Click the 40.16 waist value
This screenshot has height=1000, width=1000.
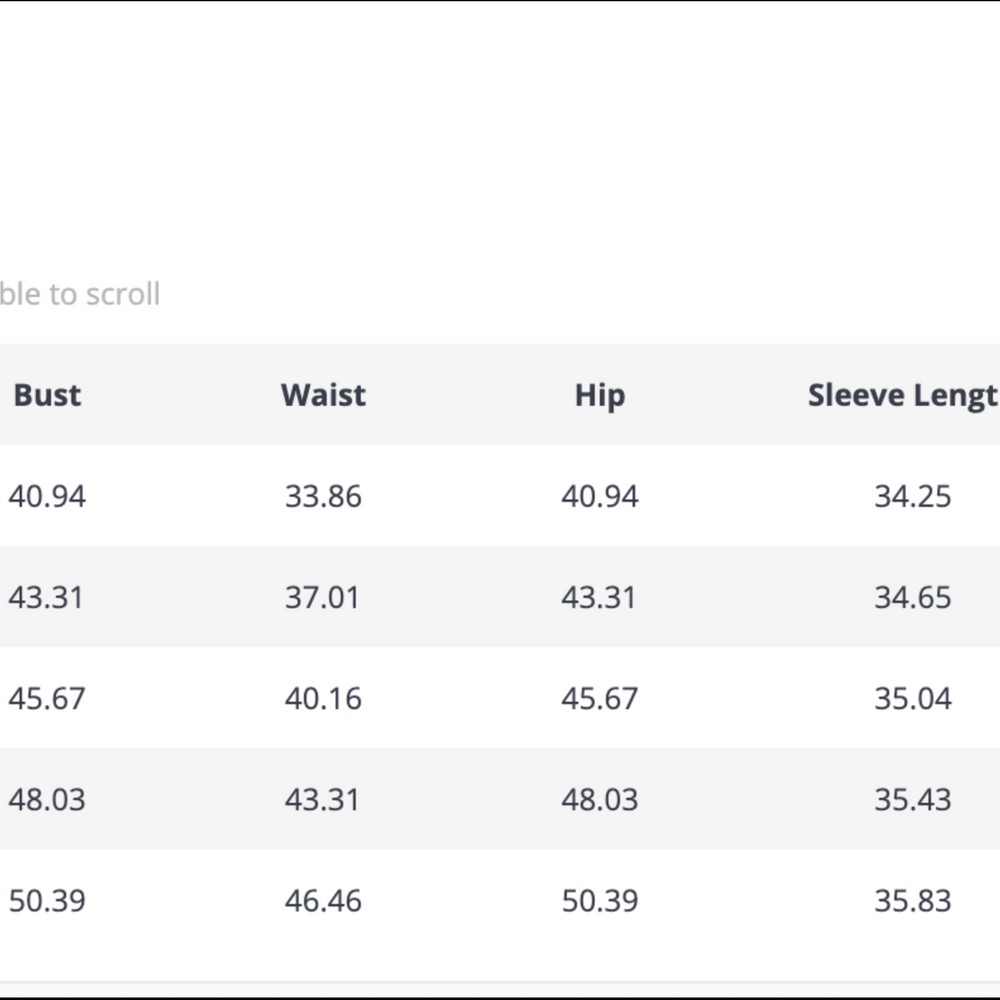point(323,698)
